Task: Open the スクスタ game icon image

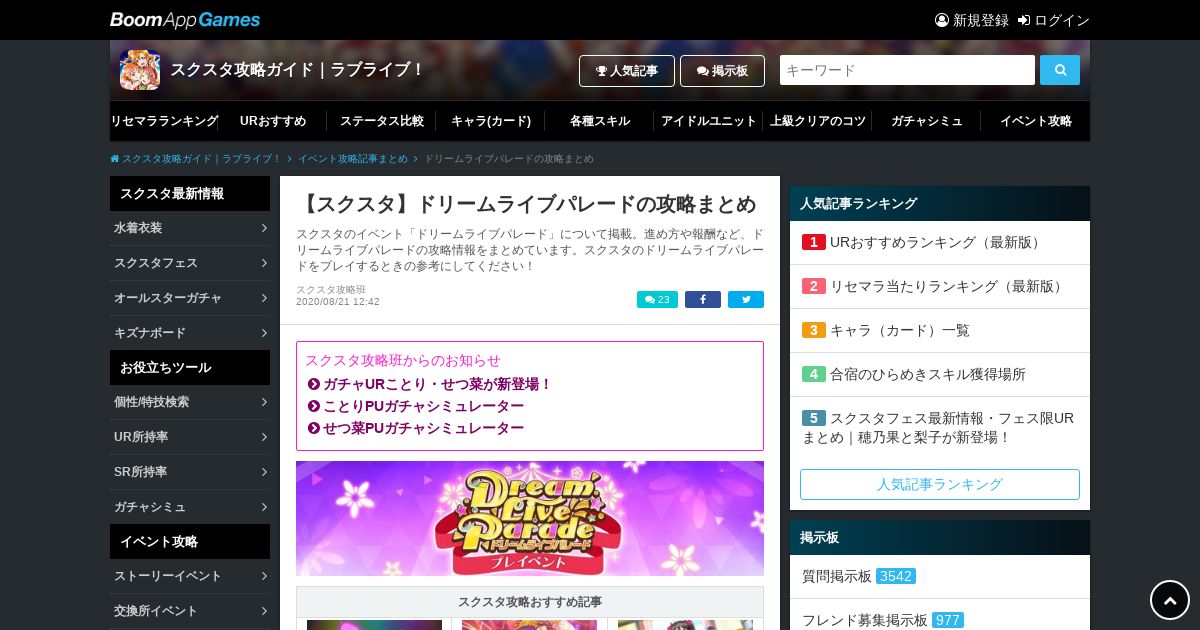Action: [140, 70]
